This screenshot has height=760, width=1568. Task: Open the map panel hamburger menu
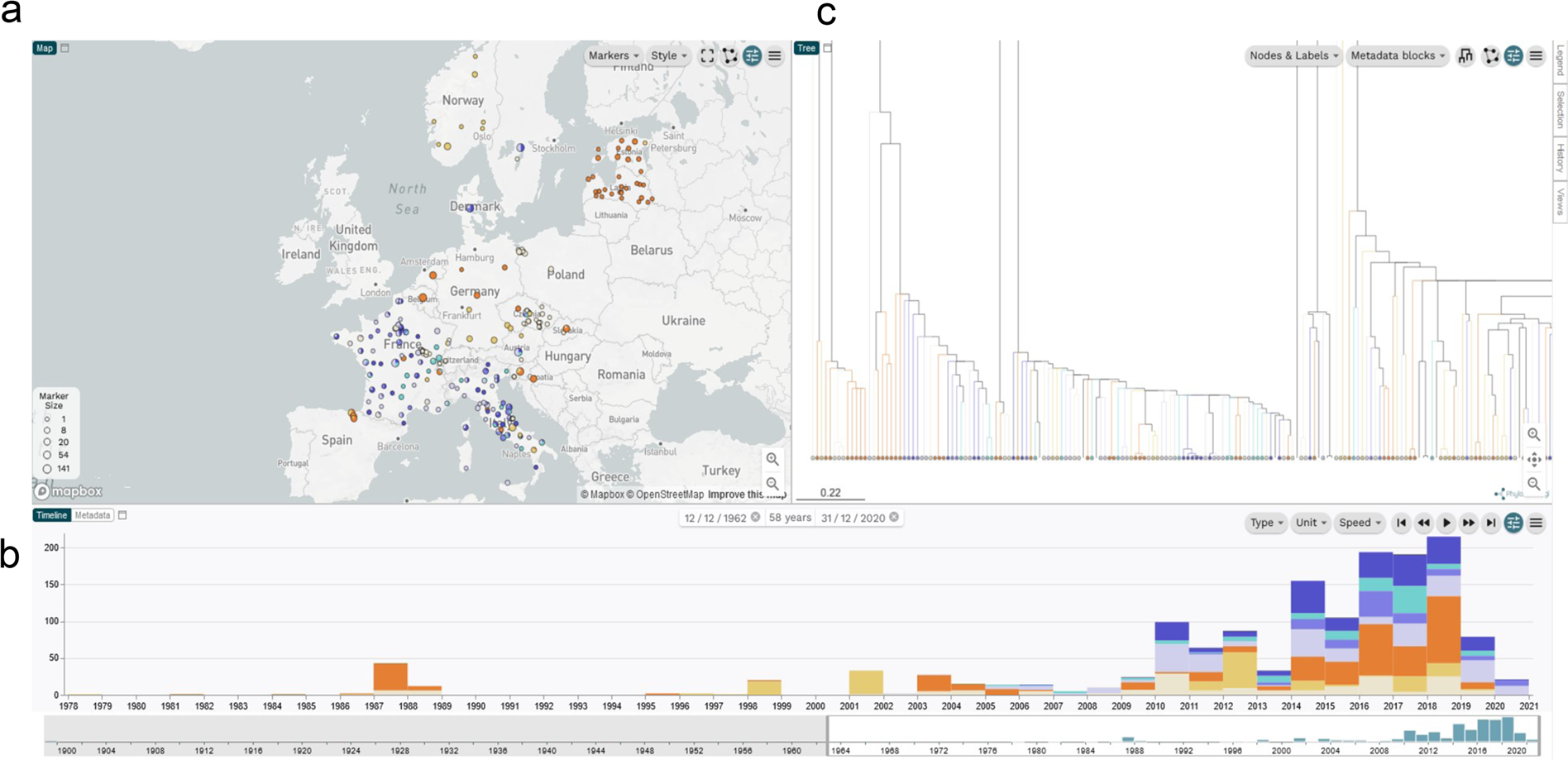[x=775, y=56]
